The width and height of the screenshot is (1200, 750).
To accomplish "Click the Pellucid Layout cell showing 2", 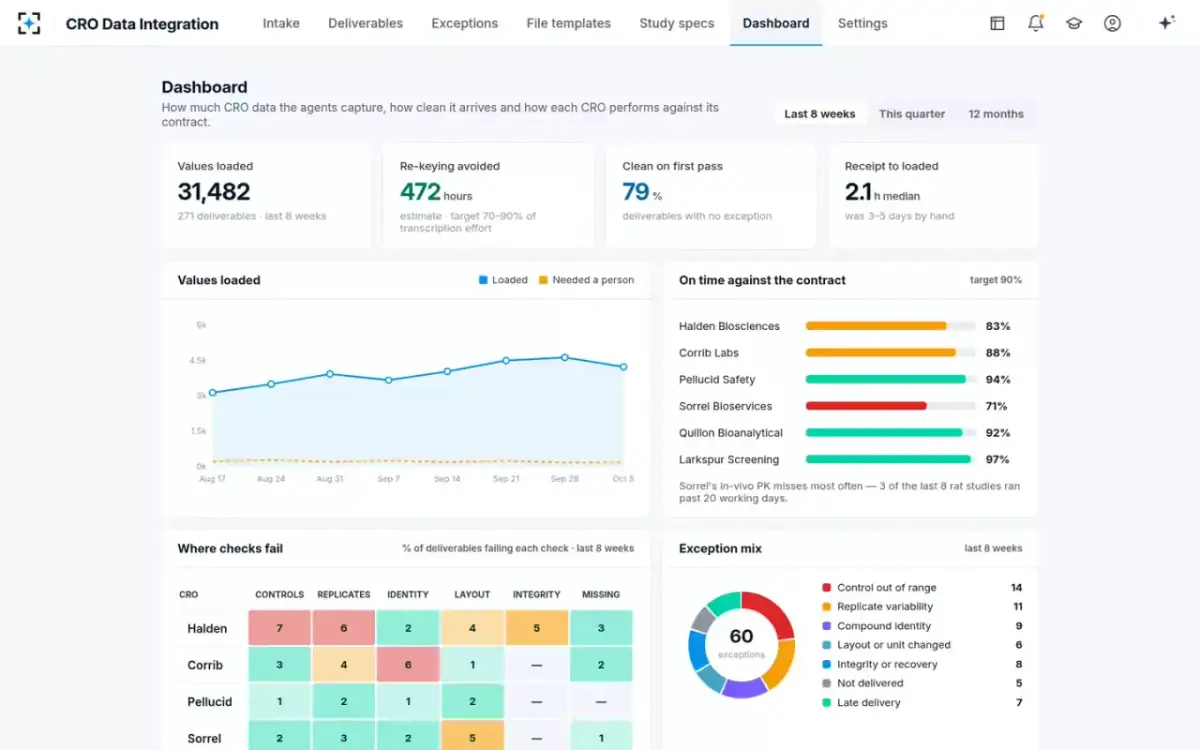I will pyautogui.click(x=472, y=702).
